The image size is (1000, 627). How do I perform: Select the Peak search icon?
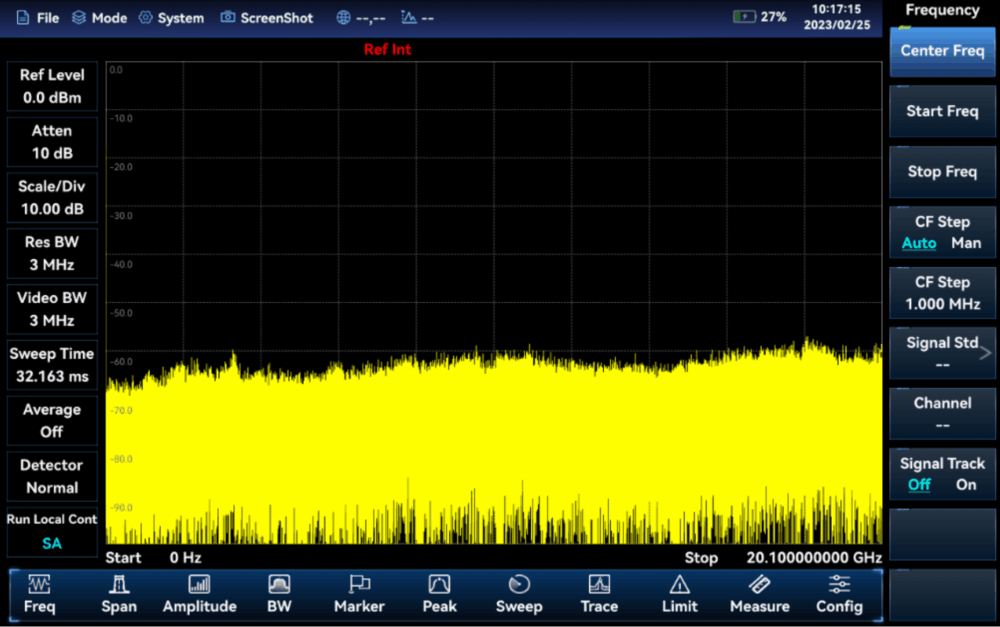tap(439, 585)
